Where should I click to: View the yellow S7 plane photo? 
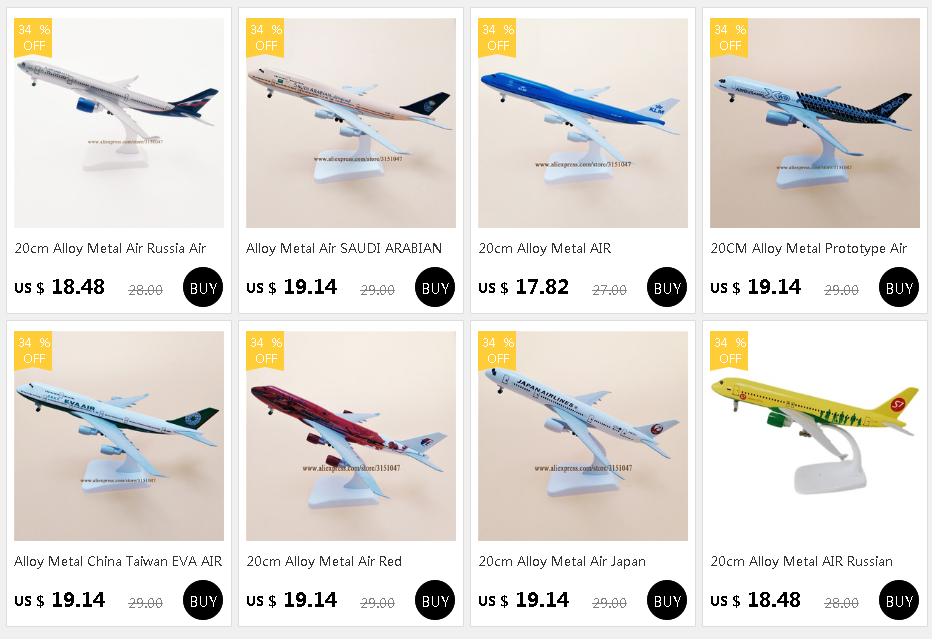tap(815, 436)
